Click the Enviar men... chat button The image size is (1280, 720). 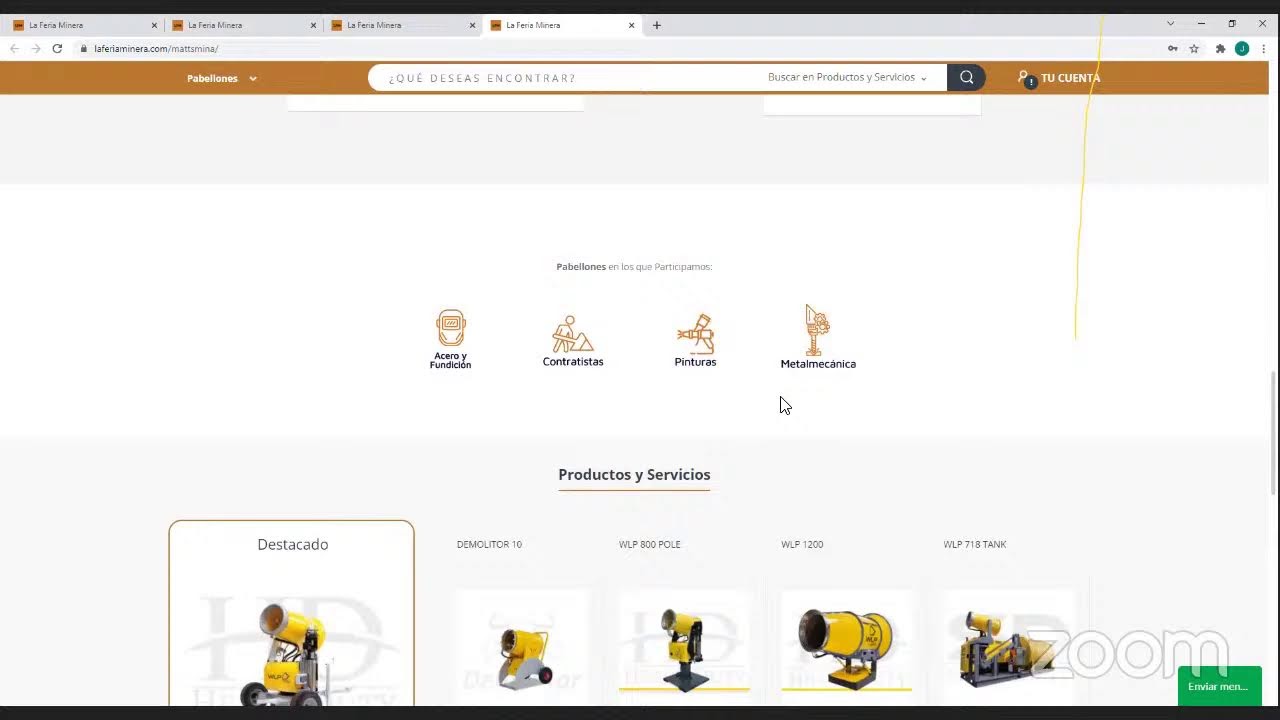(x=1219, y=686)
